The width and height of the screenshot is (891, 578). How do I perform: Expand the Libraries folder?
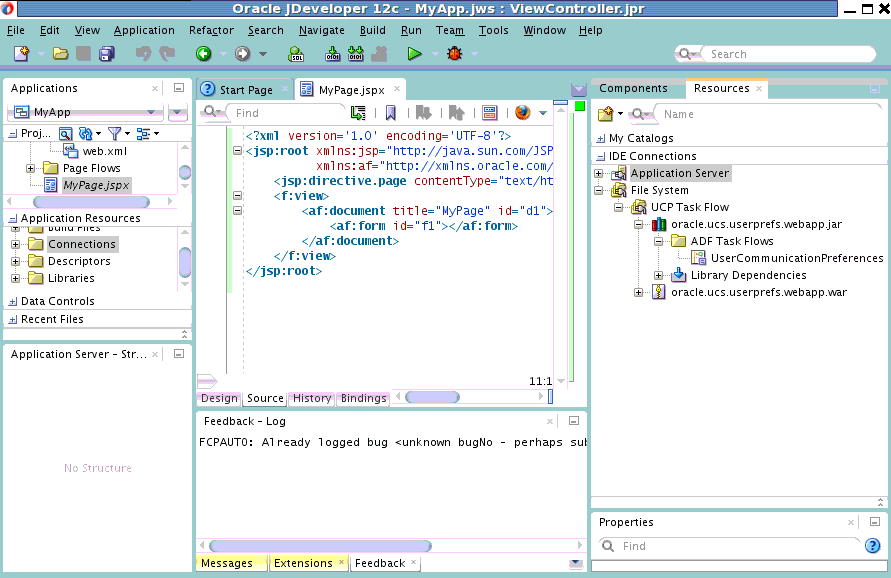(15, 278)
